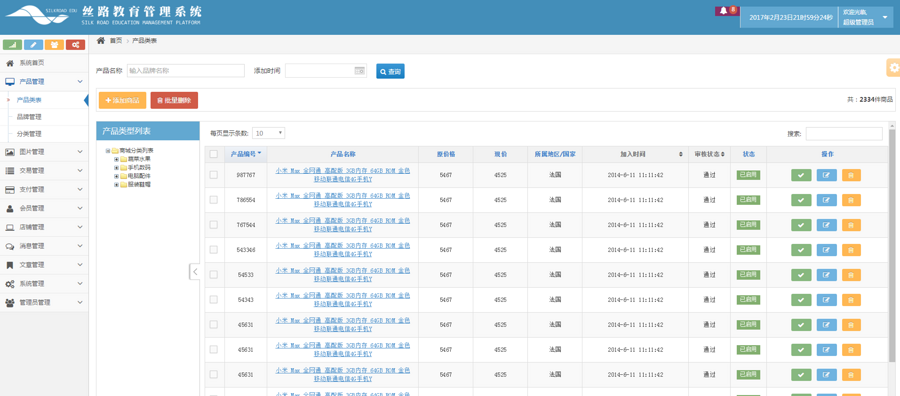Image resolution: width=900 pixels, height=396 pixels.
Task: Click the orange users shortcut icon
Action: pyautogui.click(x=55, y=45)
